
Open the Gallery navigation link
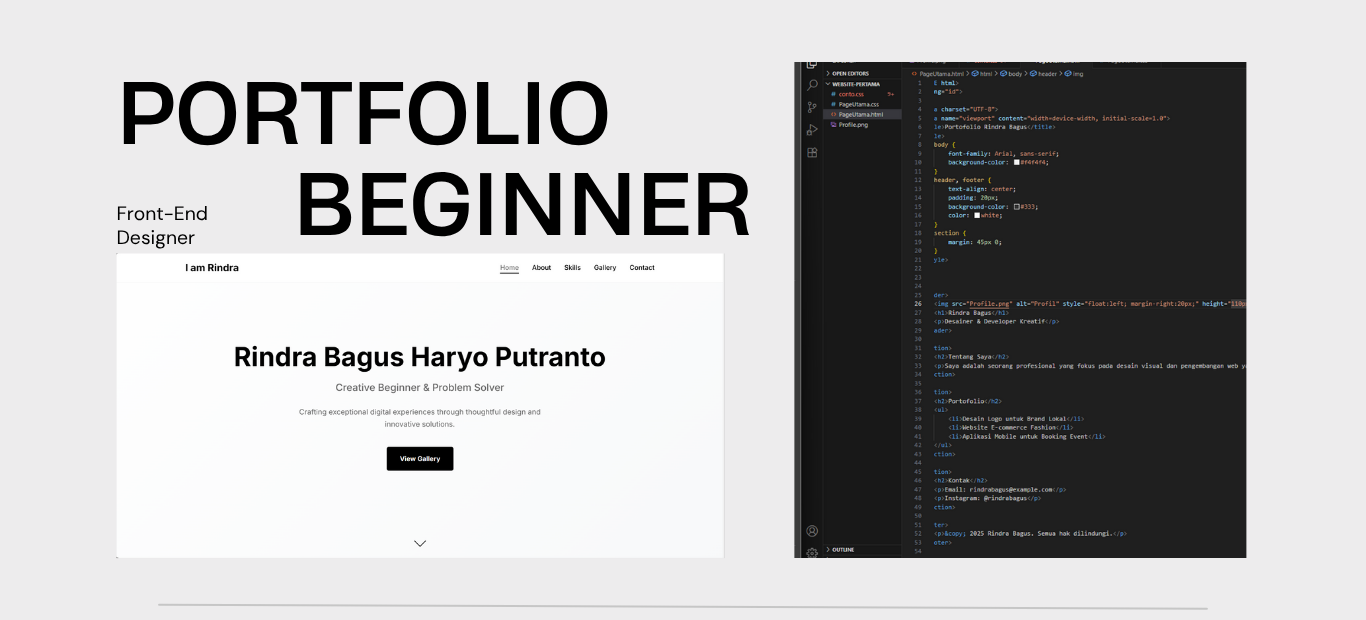pyautogui.click(x=605, y=267)
